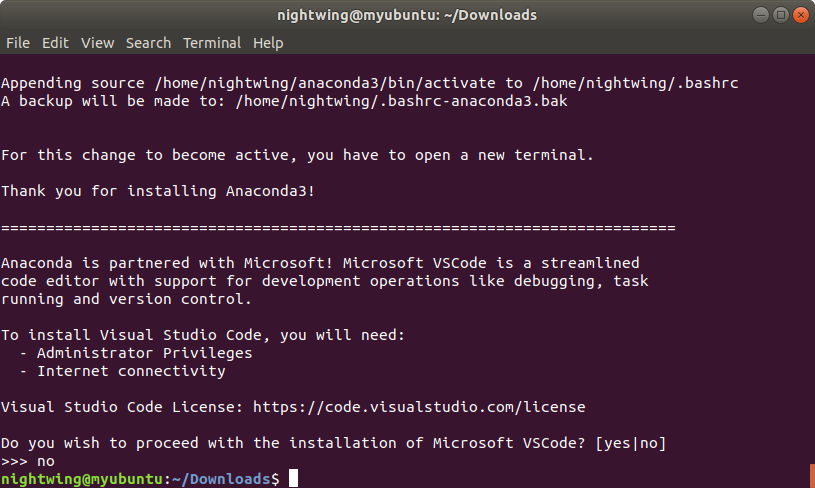The height and width of the screenshot is (488, 815).
Task: Open the Terminal menu
Action: click(x=212, y=43)
